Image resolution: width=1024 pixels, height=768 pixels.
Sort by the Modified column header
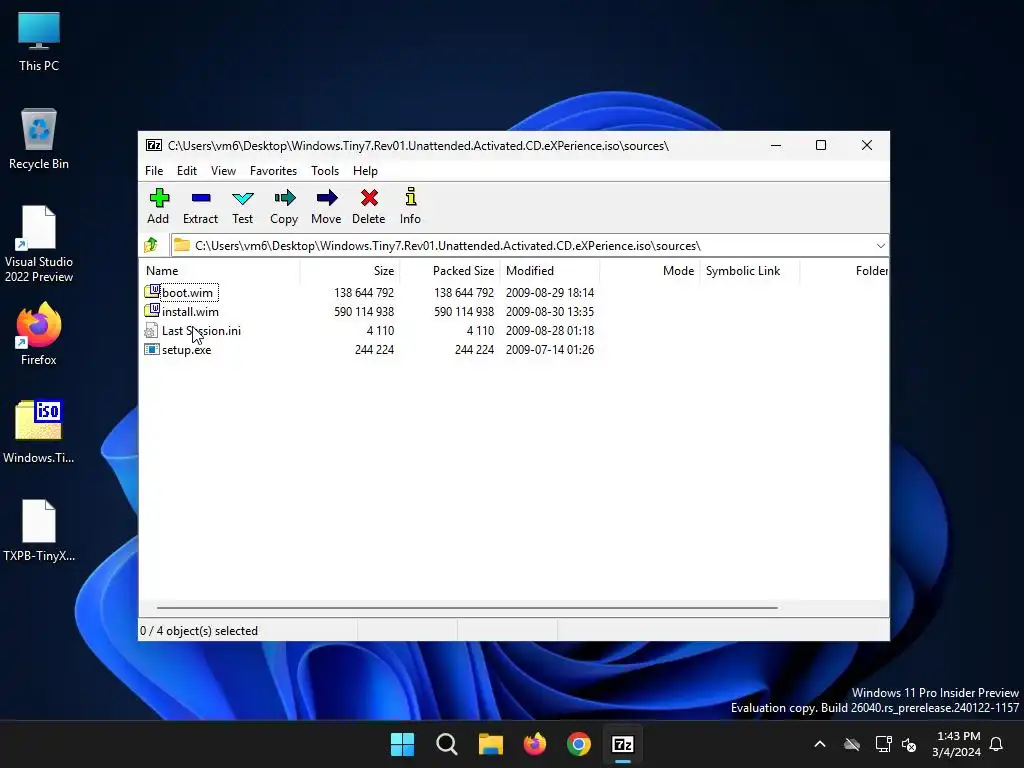click(x=550, y=270)
